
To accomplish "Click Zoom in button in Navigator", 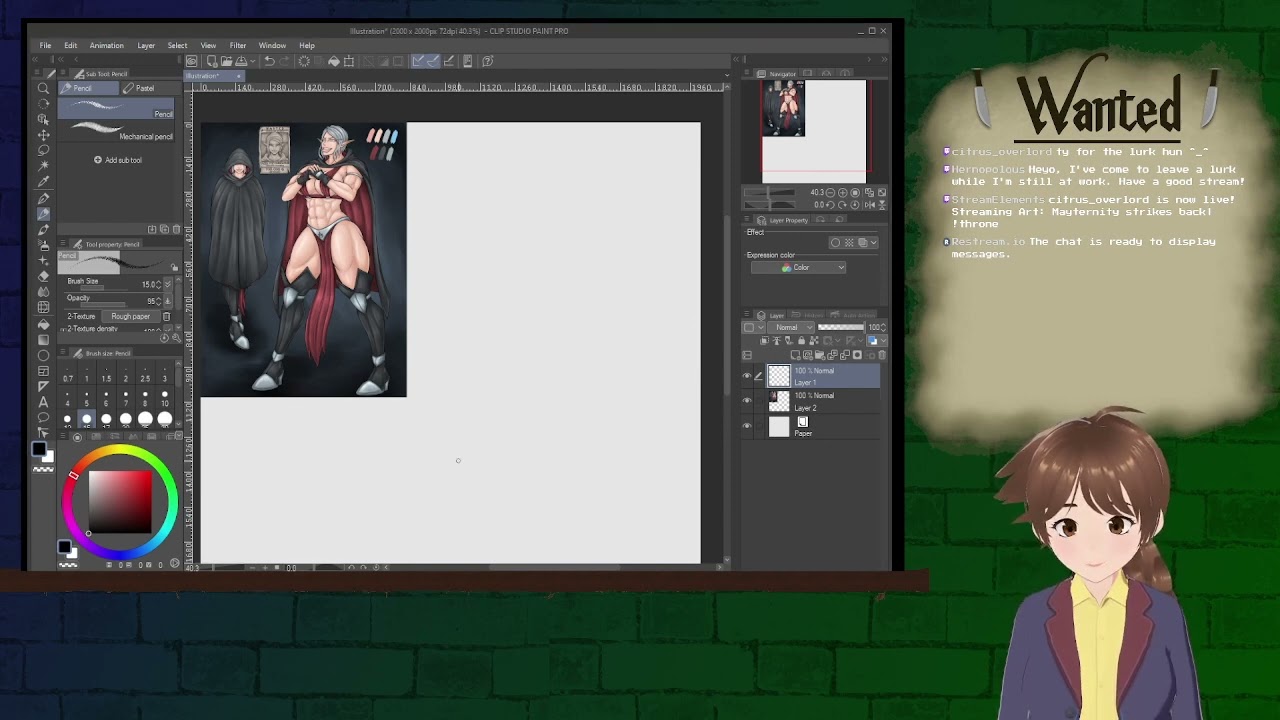I will [x=843, y=192].
